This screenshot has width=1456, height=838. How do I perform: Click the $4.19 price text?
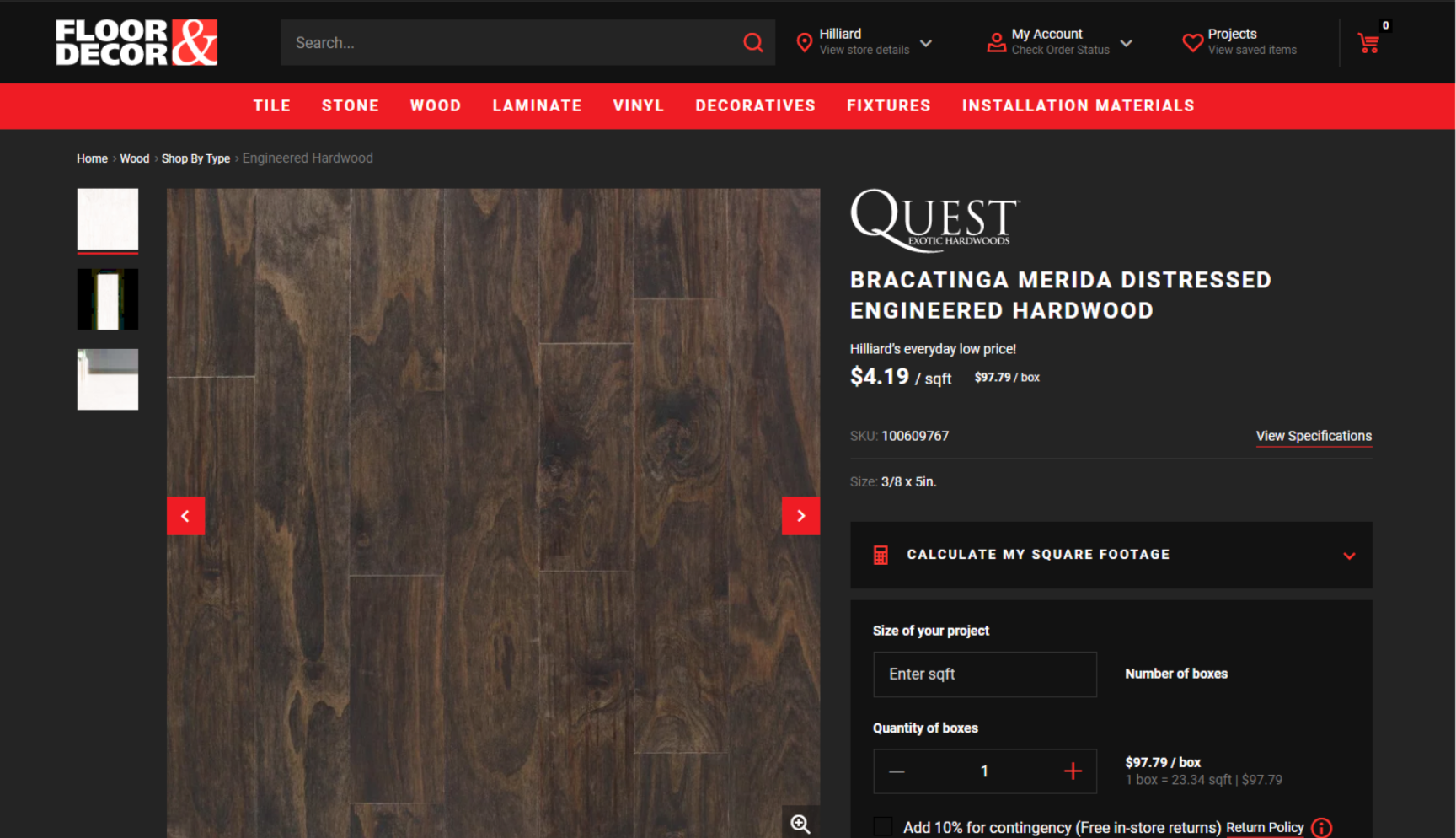tap(880, 376)
